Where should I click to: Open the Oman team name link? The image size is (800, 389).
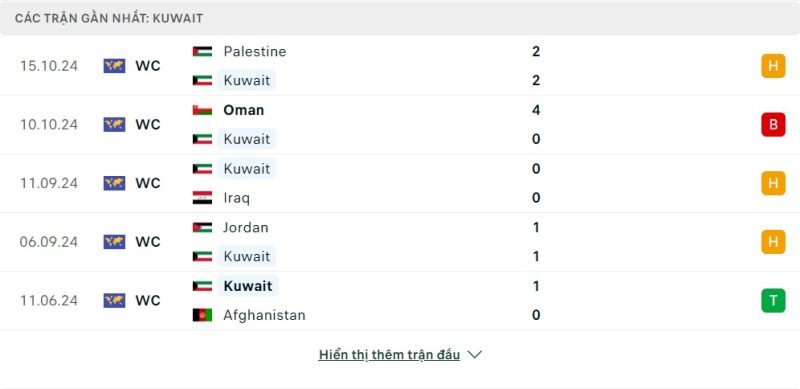tap(243, 110)
